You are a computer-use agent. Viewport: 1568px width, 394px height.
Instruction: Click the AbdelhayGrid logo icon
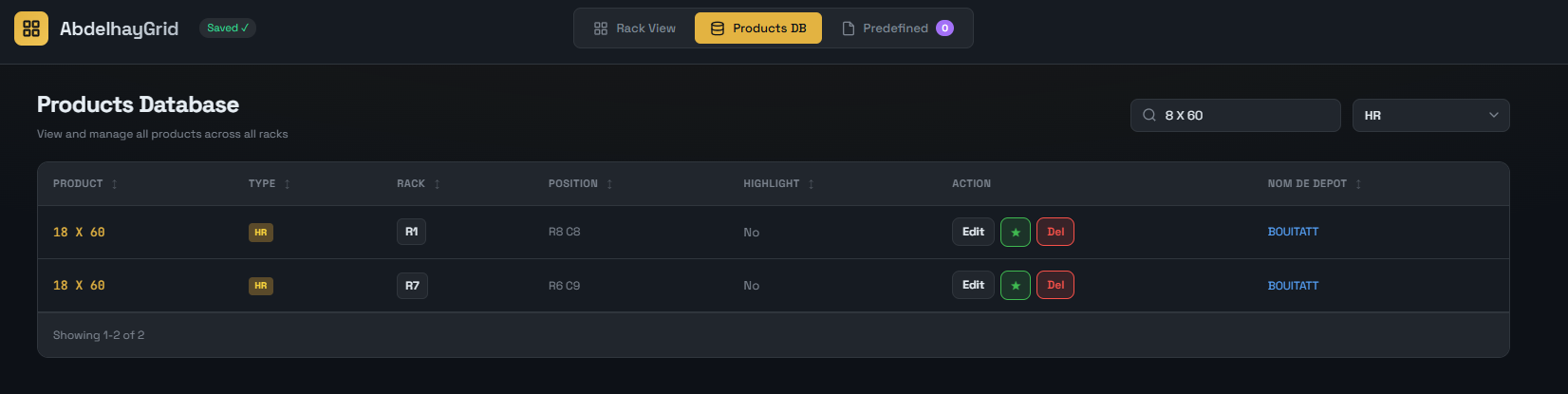tap(31, 28)
